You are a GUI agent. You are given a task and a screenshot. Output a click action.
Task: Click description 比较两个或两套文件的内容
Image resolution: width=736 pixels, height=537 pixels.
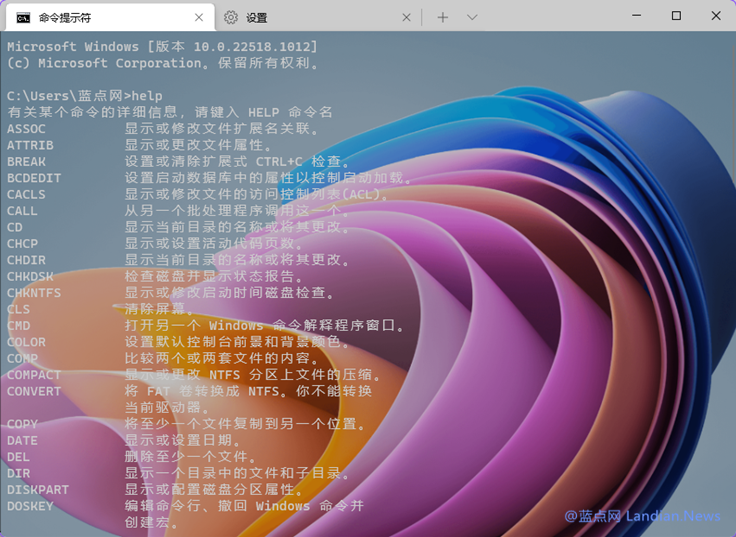pyautogui.click(x=221, y=358)
